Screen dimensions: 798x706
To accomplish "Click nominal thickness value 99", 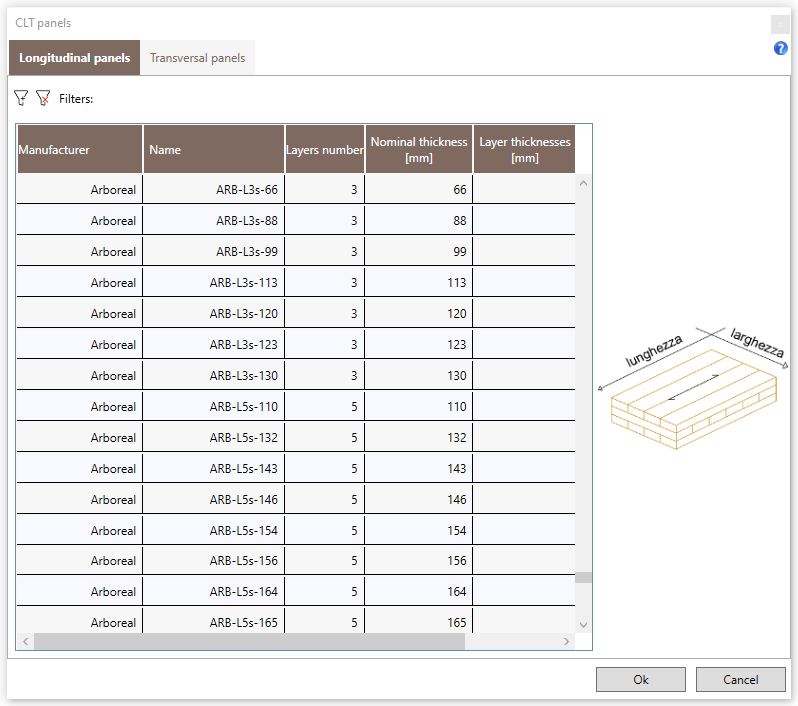I will 460,252.
